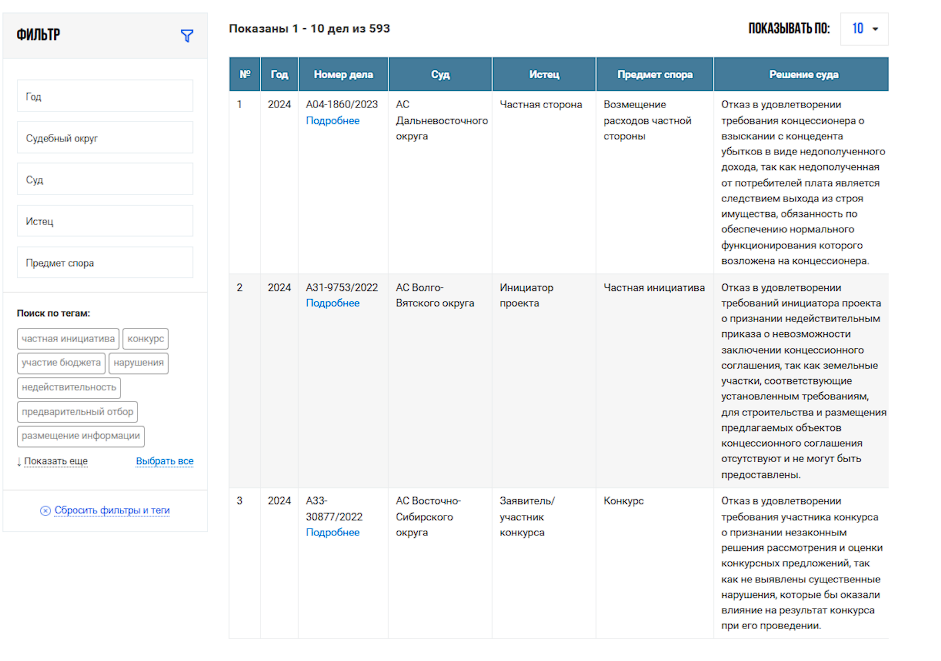Expand more tags via 'Показать еще'
The image size is (941, 661).
click(x=55, y=461)
